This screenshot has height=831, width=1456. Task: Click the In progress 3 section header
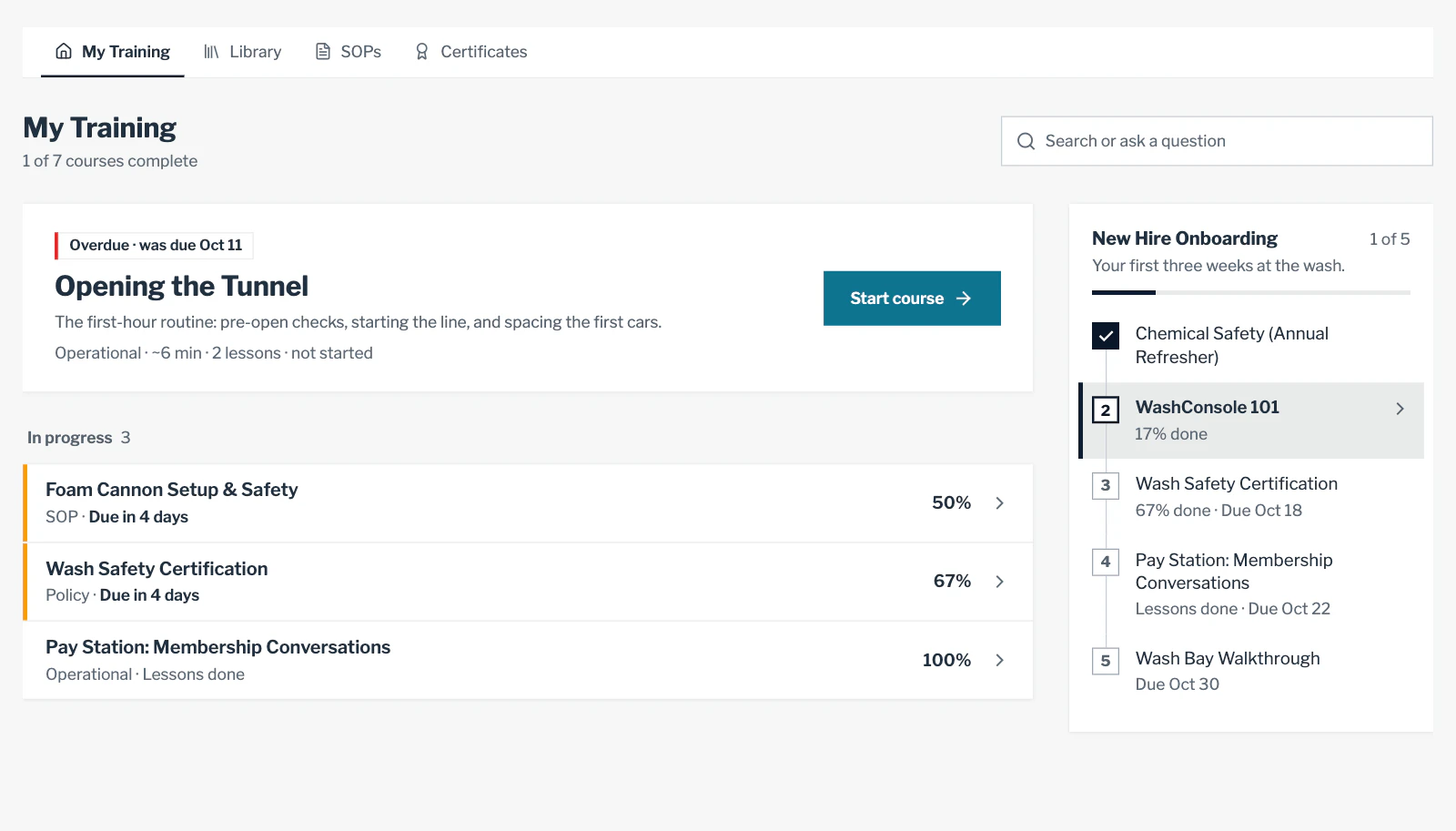coord(78,438)
